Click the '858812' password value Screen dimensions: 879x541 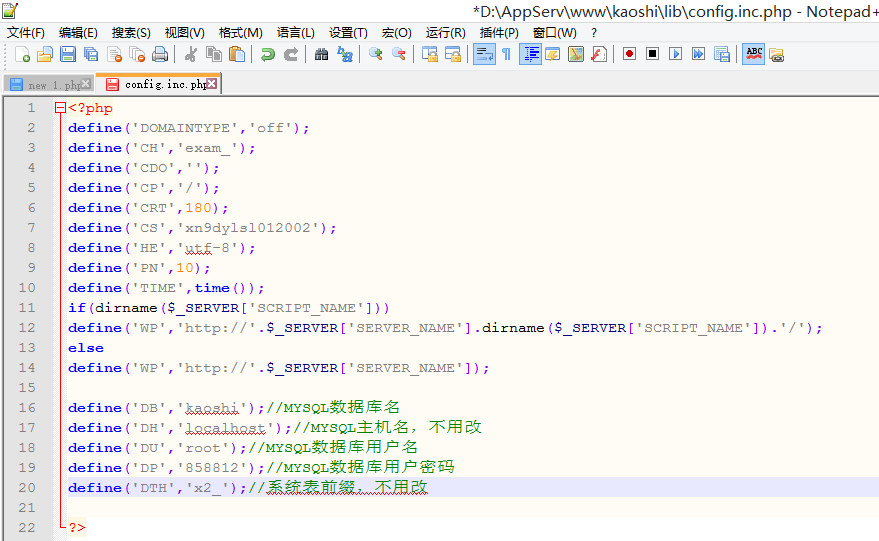212,468
